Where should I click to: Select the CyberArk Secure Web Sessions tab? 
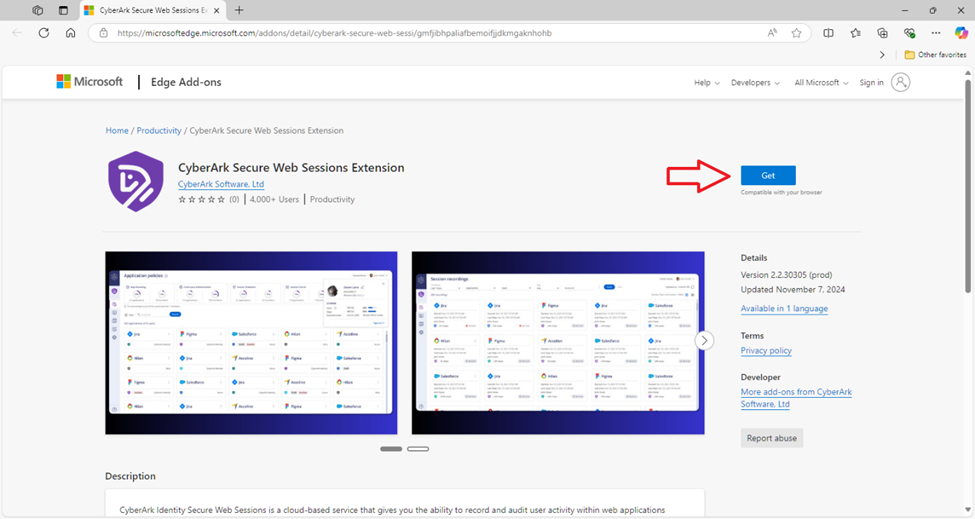pos(153,11)
